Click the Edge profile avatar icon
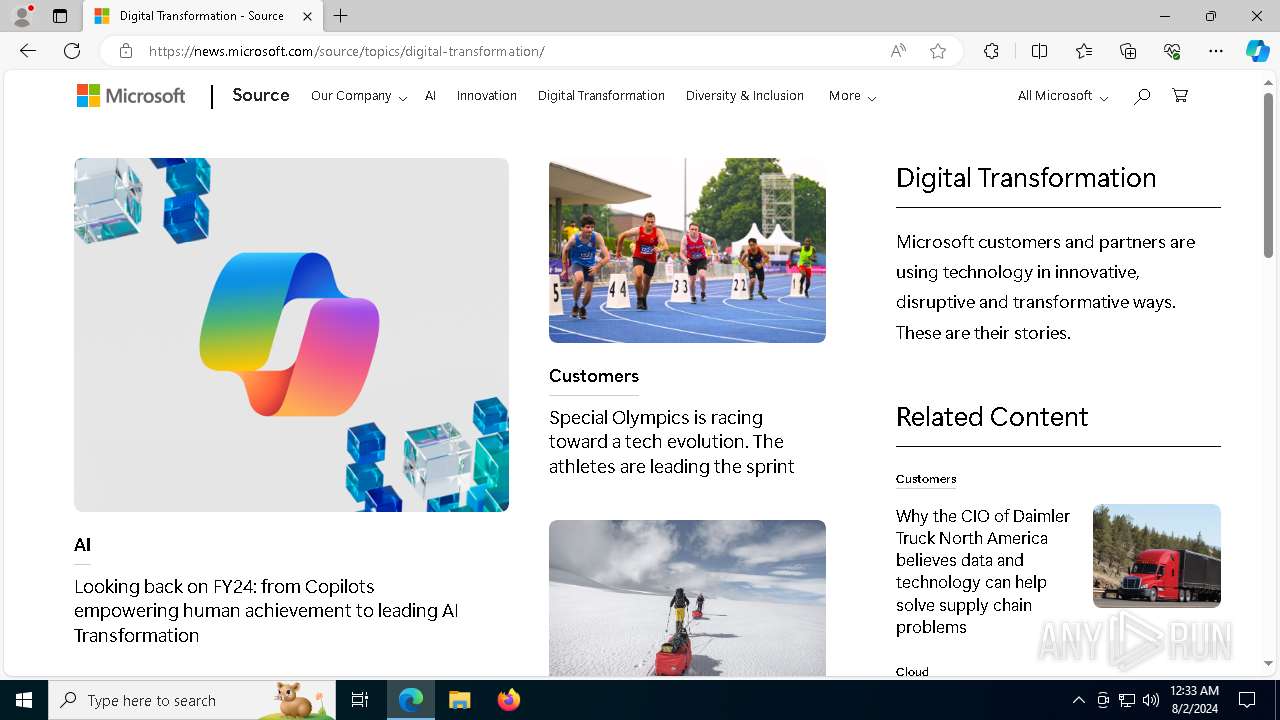 22,16
